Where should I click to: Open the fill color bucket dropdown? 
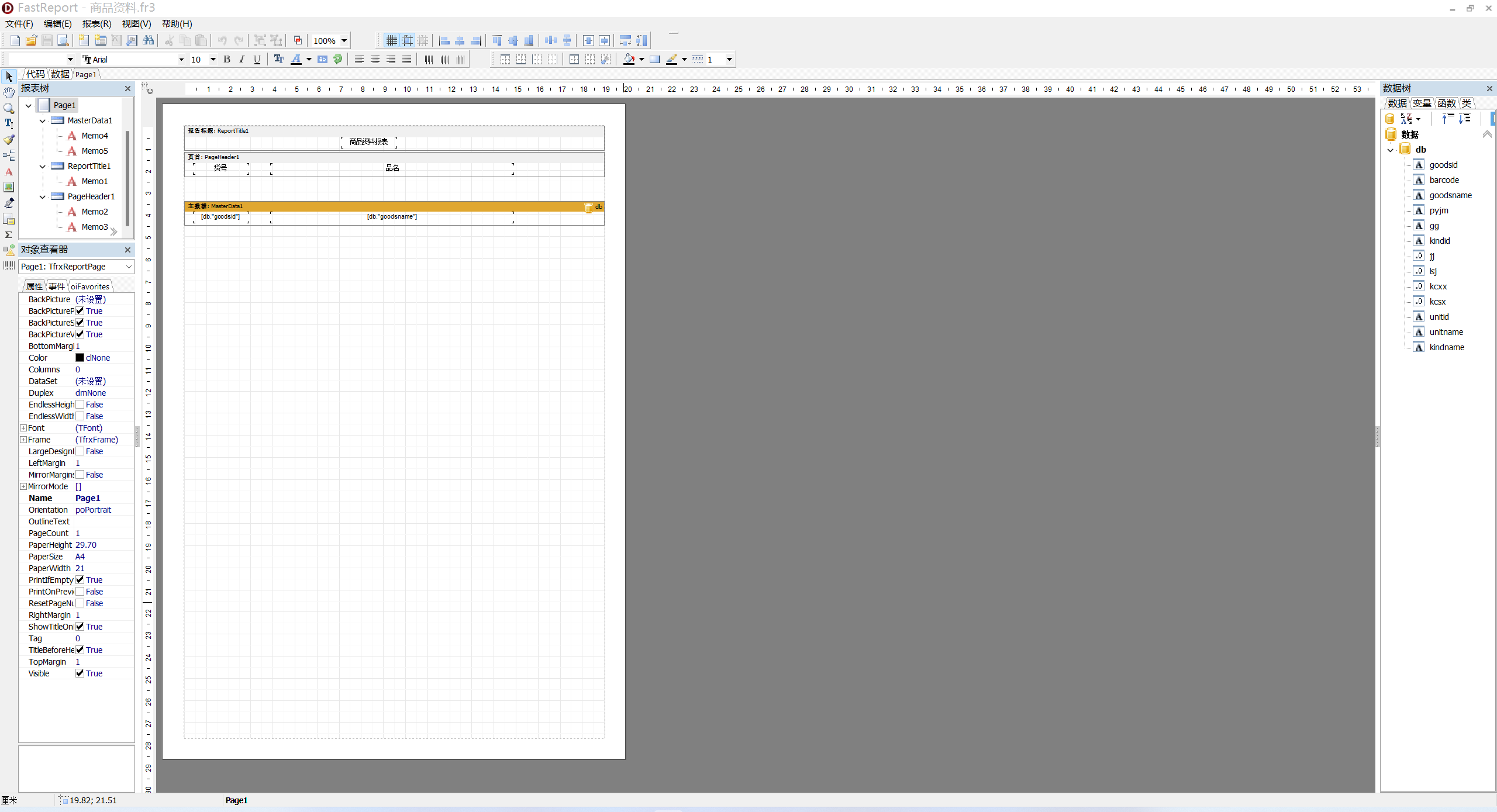(x=641, y=59)
